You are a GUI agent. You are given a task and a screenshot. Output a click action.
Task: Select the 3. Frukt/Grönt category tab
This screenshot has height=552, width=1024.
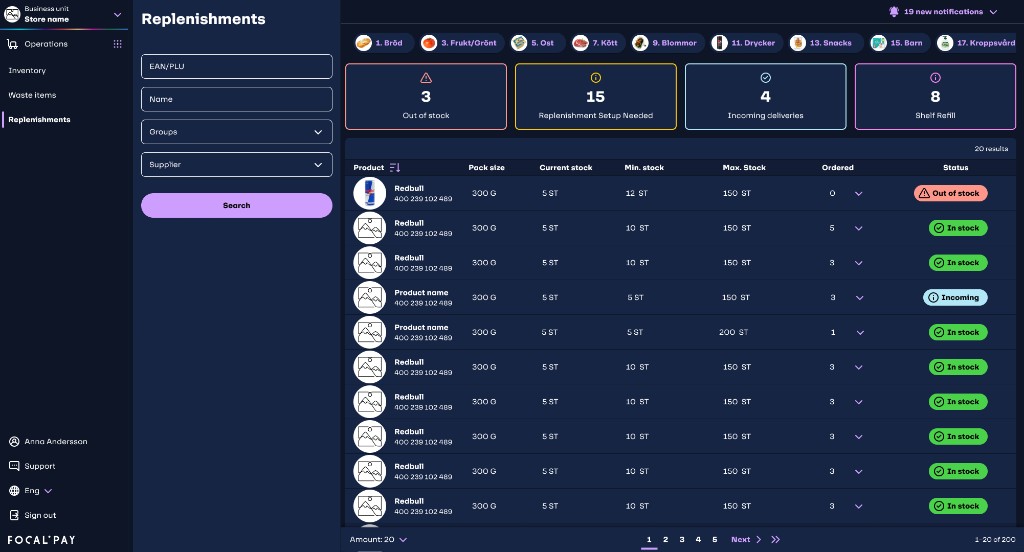pos(462,43)
